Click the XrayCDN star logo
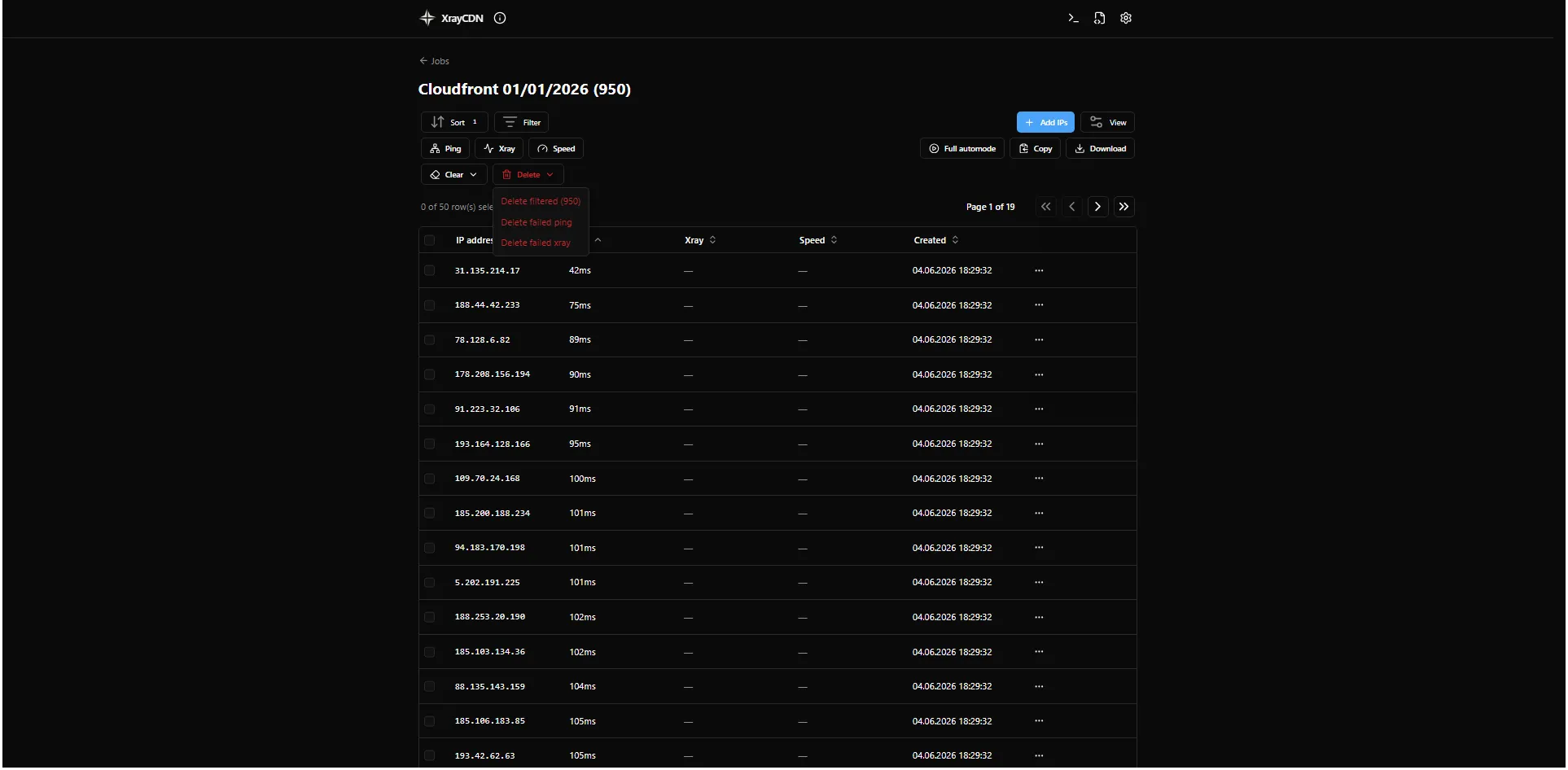The width and height of the screenshot is (1568, 770). pos(427,18)
